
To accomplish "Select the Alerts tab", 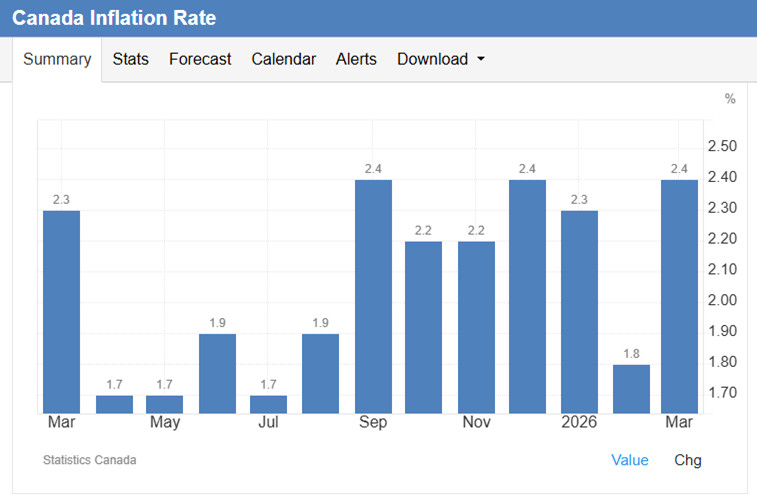I will pos(356,59).
